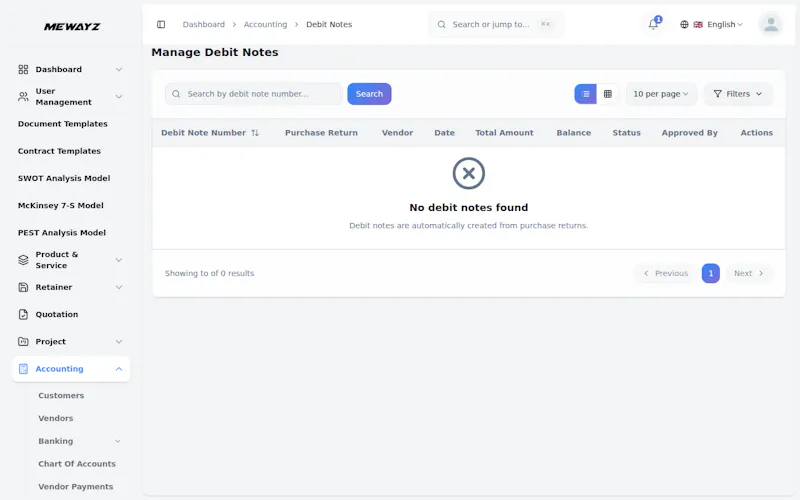Click the Showing to of 0 results text
This screenshot has height=500, width=800.
[x=209, y=273]
